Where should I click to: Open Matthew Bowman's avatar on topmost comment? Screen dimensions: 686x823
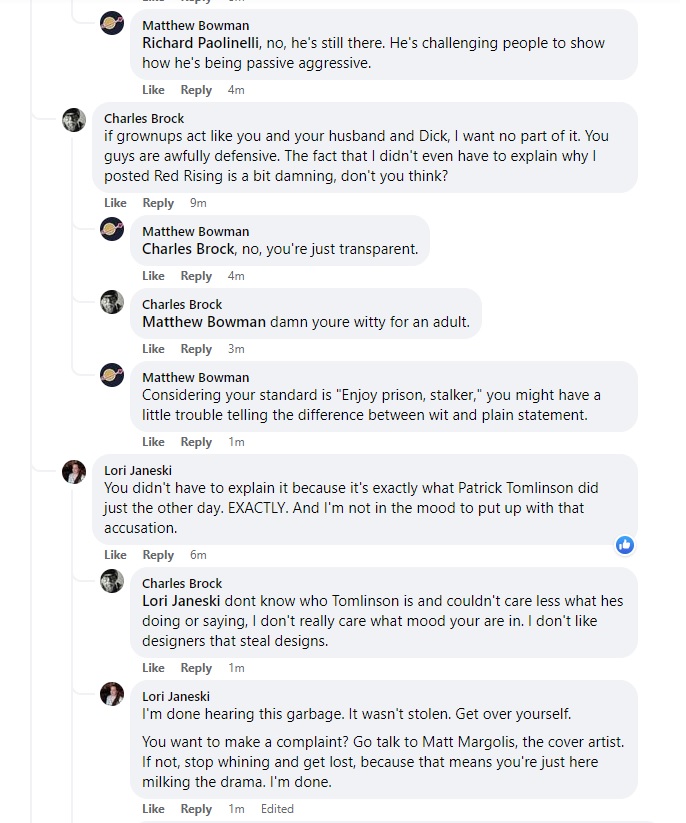coord(112,24)
